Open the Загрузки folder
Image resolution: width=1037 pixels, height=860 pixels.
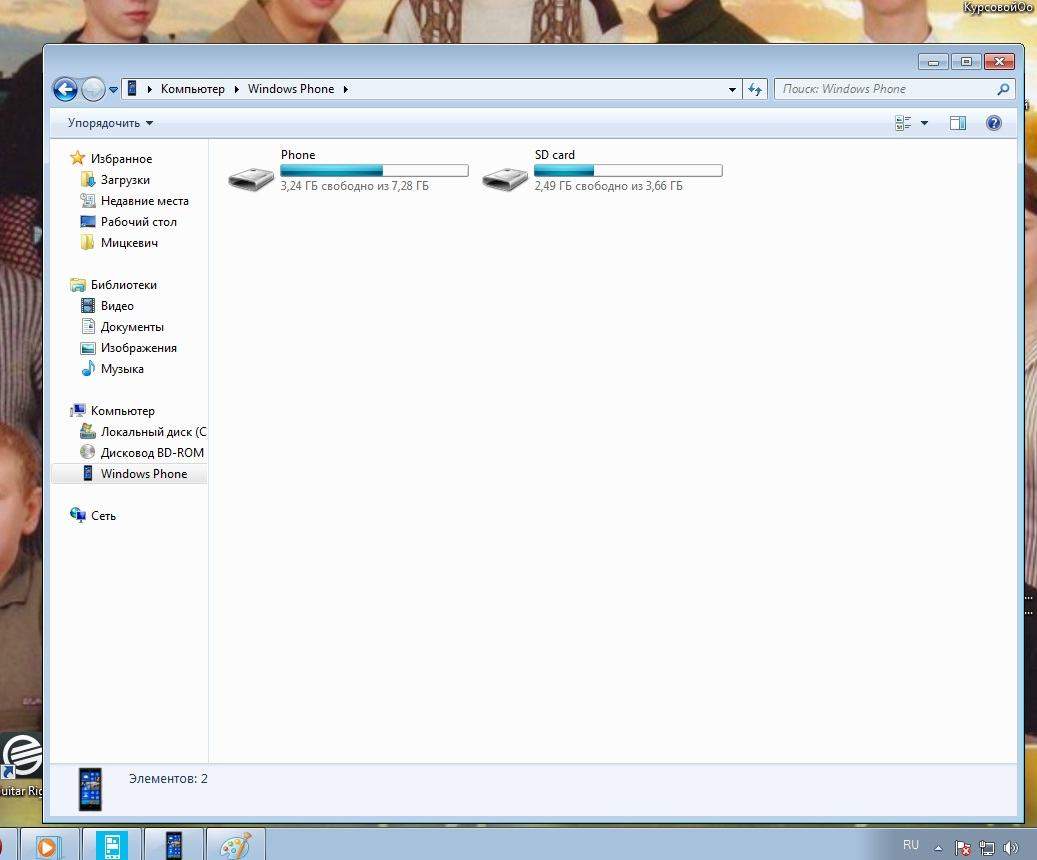(125, 180)
